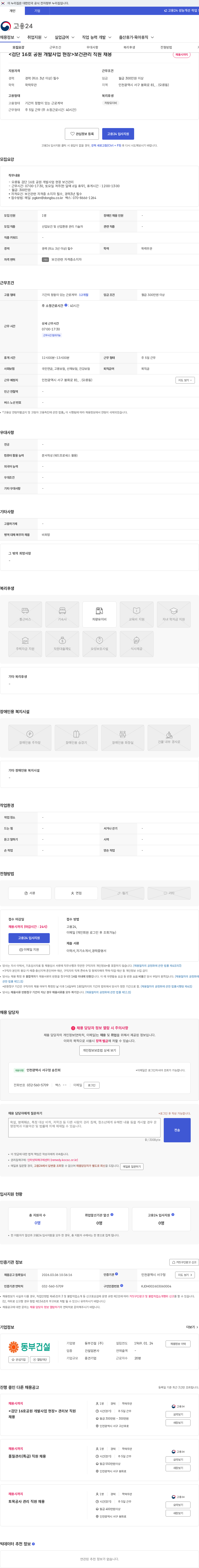Click the 서류 screening method tile
This screenshot has width=199, height=1568.
pyautogui.click(x=30, y=893)
